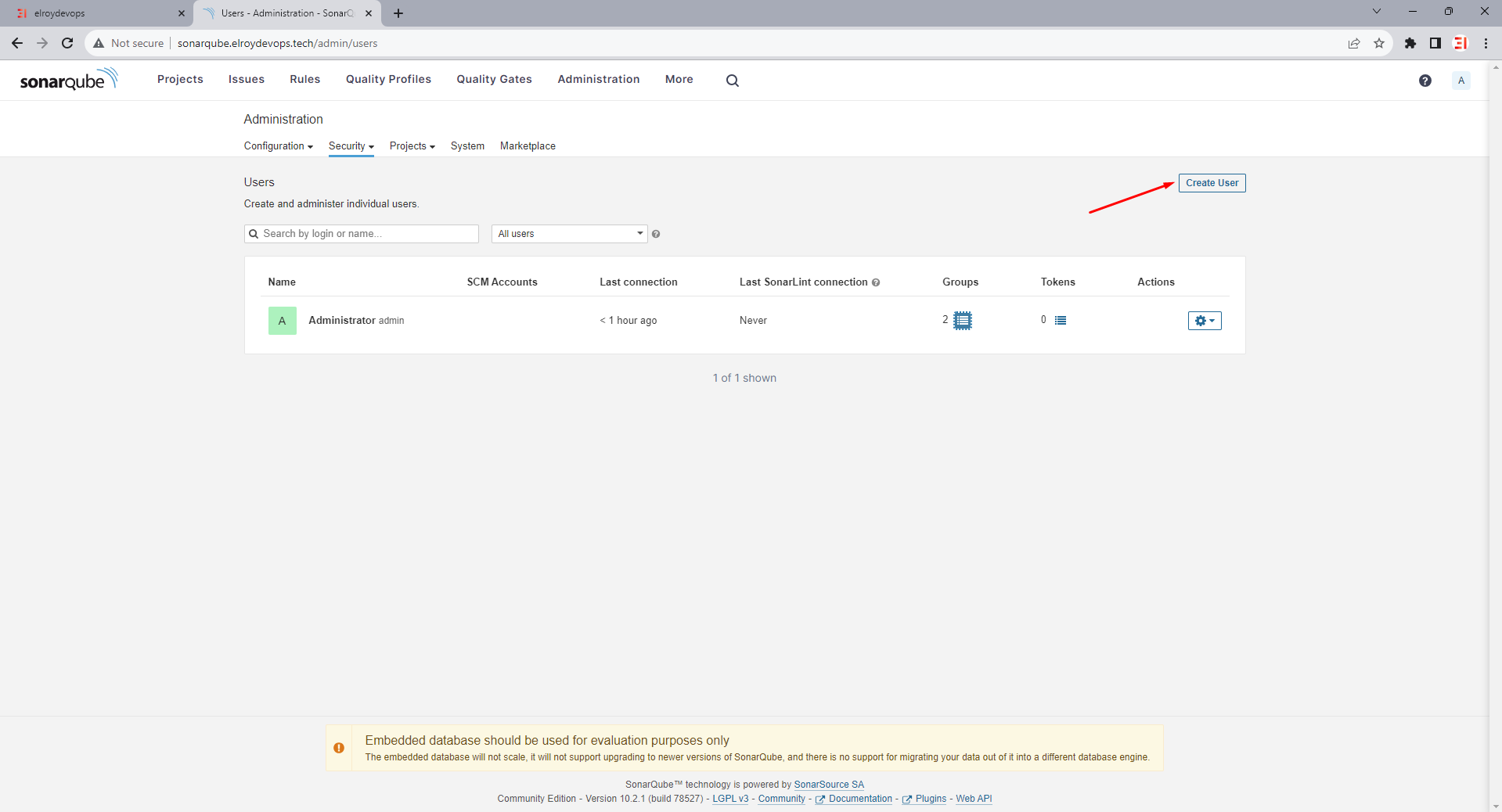Follow the SonarSource SA link
This screenshot has height=812, width=1502.
click(829, 785)
